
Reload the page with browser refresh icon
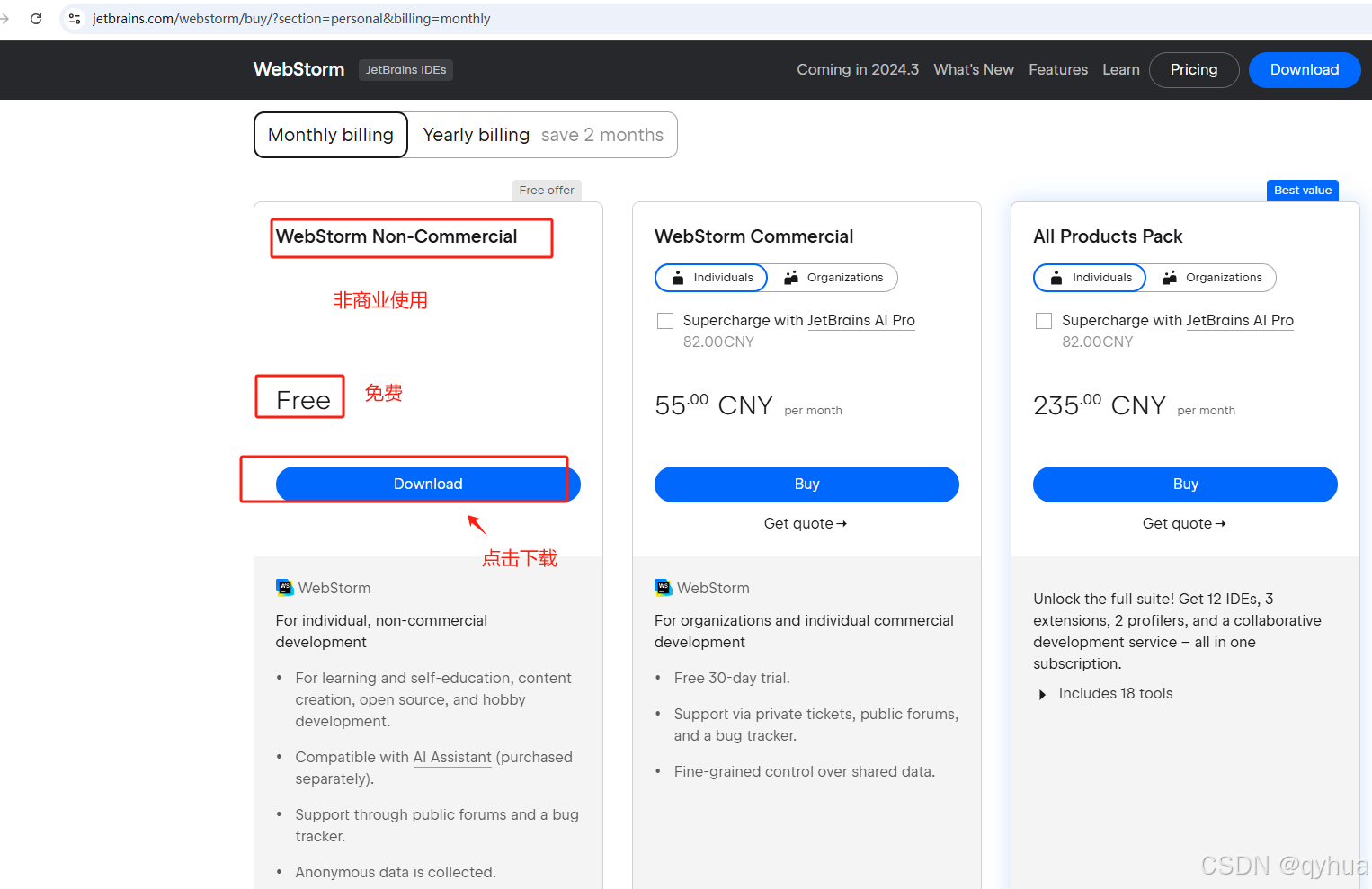coord(36,18)
